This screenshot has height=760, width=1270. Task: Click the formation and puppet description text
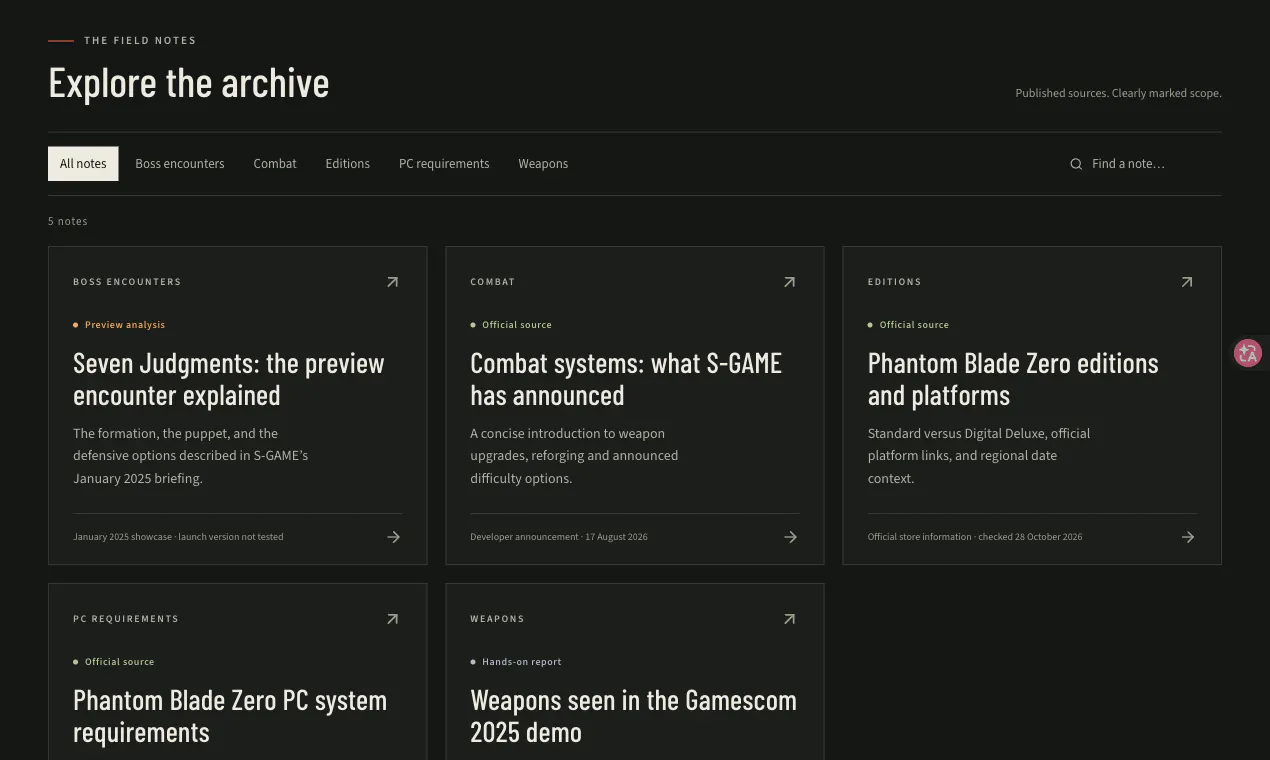tap(190, 456)
